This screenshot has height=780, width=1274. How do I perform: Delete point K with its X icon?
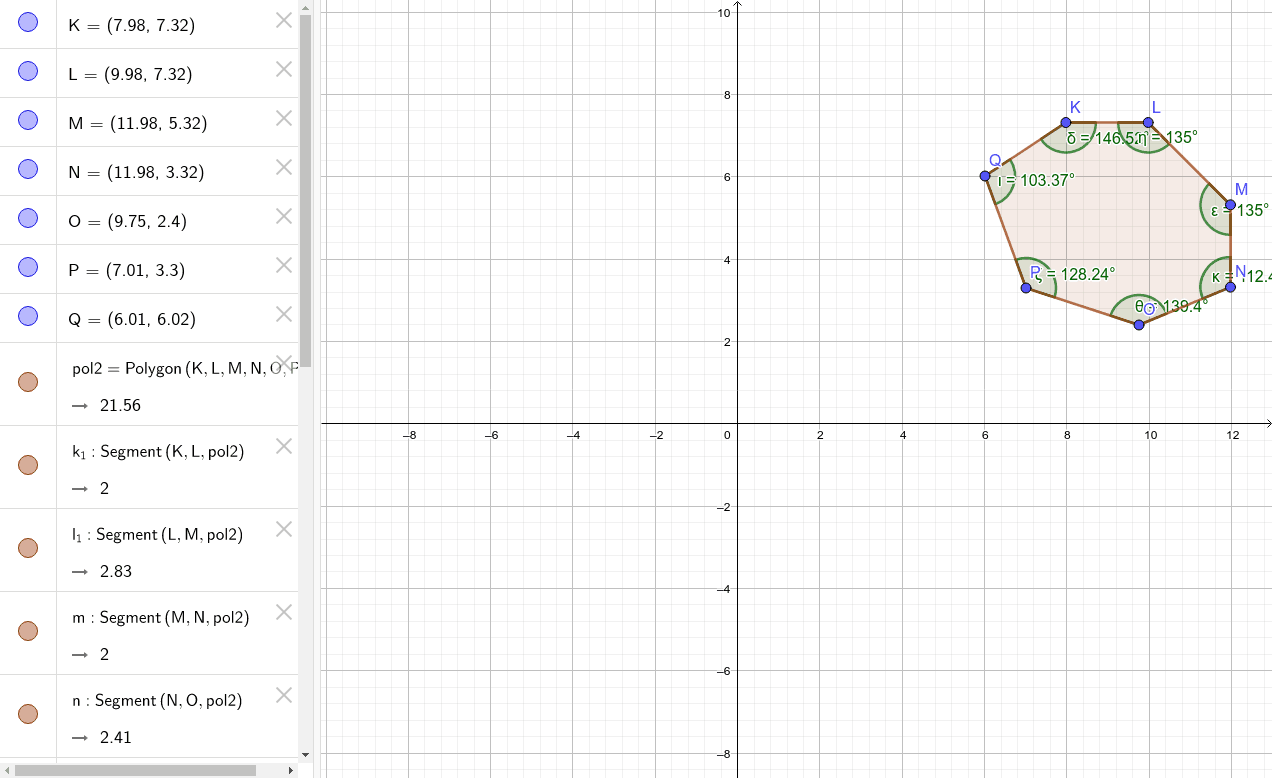[284, 20]
